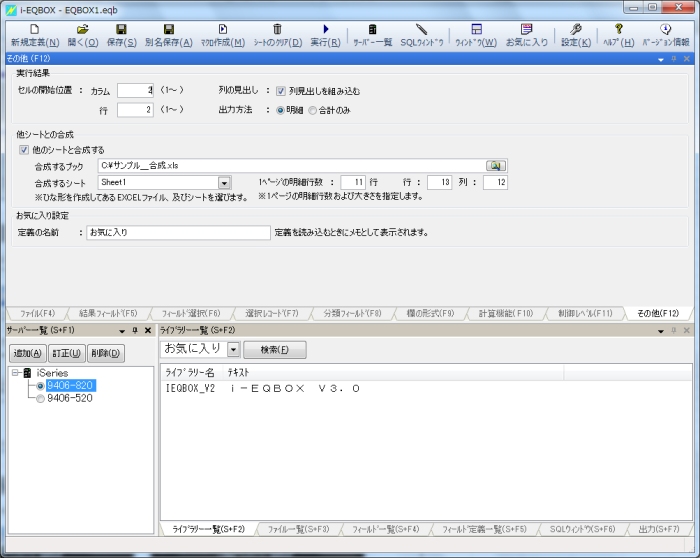Open お気に入り favorites toolbar icon

coord(527,29)
